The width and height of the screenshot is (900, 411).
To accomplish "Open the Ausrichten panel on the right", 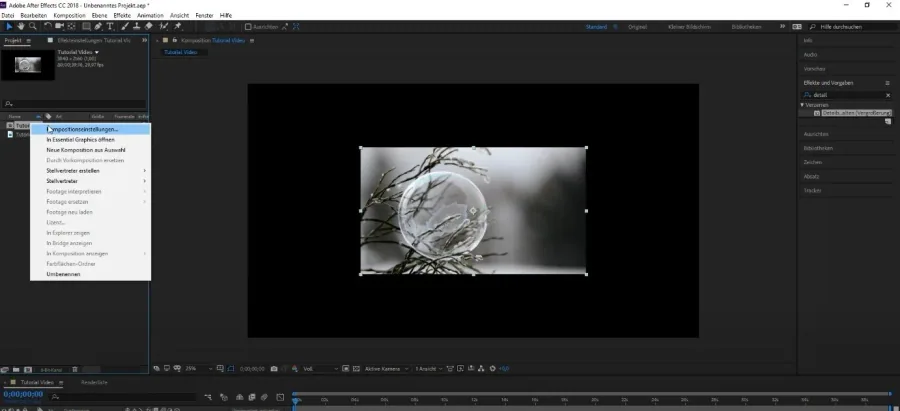I will coord(816,134).
